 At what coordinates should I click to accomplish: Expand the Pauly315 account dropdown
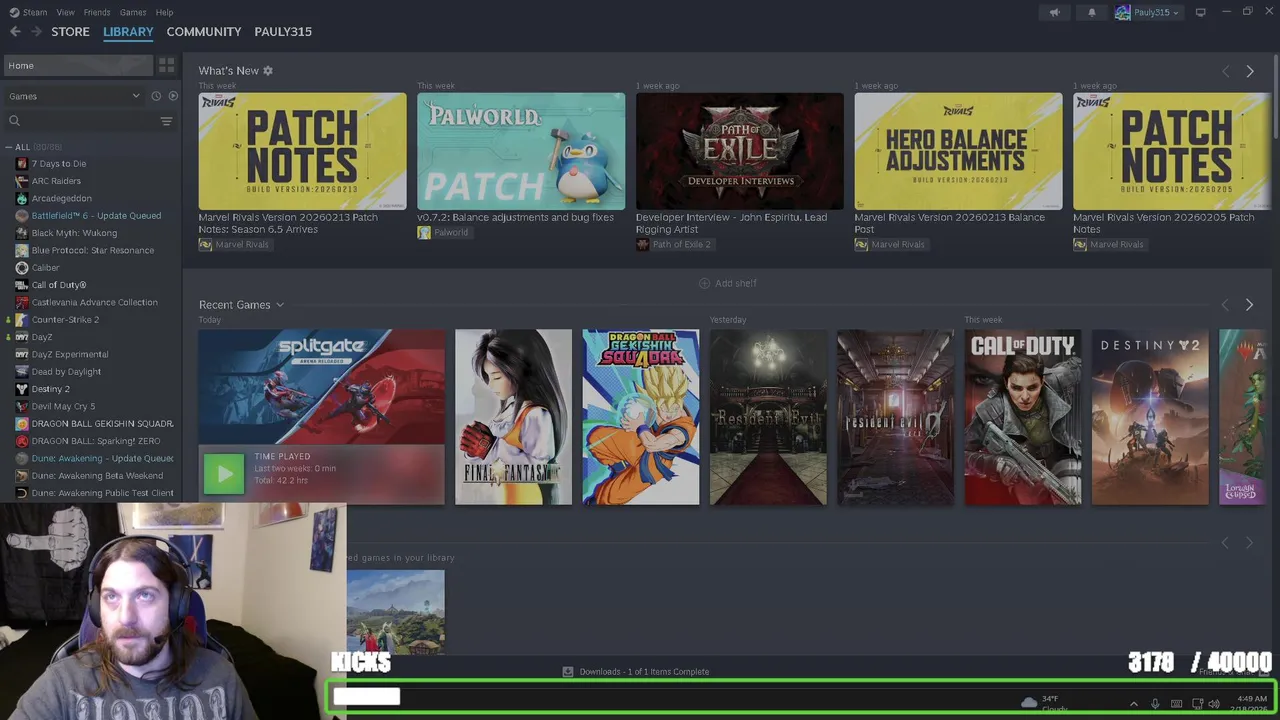click(1147, 12)
